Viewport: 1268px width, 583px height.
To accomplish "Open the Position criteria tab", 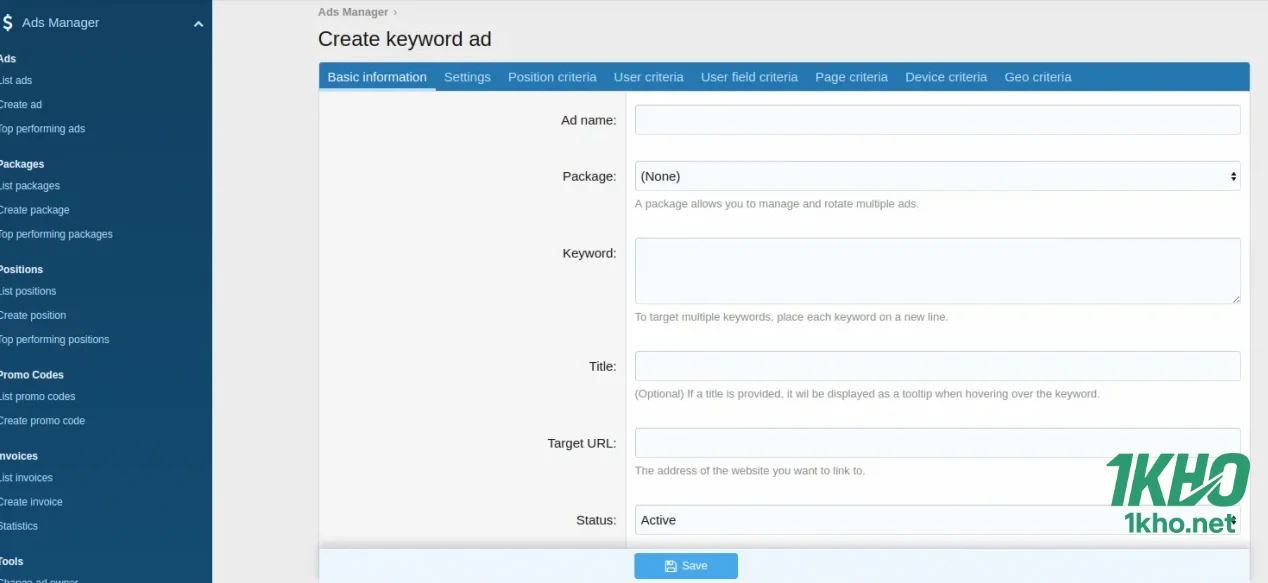I will (x=552, y=77).
